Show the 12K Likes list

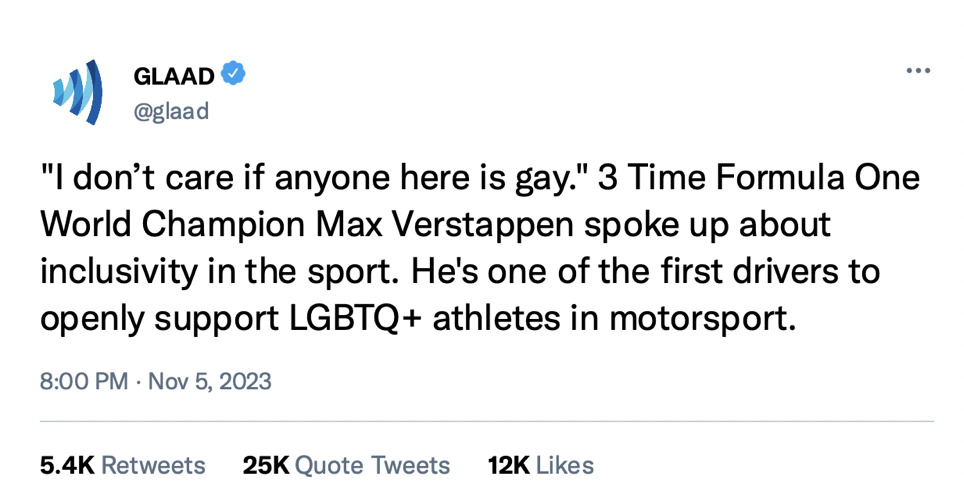click(x=540, y=465)
